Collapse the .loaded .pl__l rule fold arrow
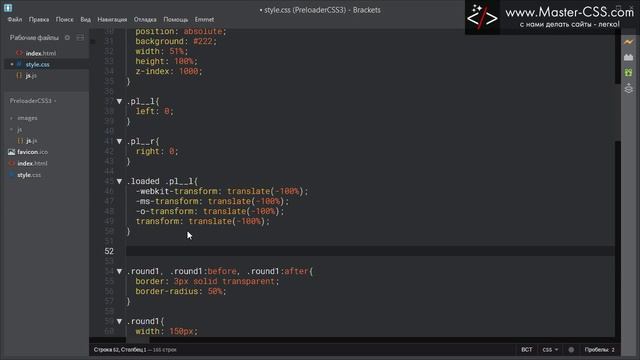 119,181
